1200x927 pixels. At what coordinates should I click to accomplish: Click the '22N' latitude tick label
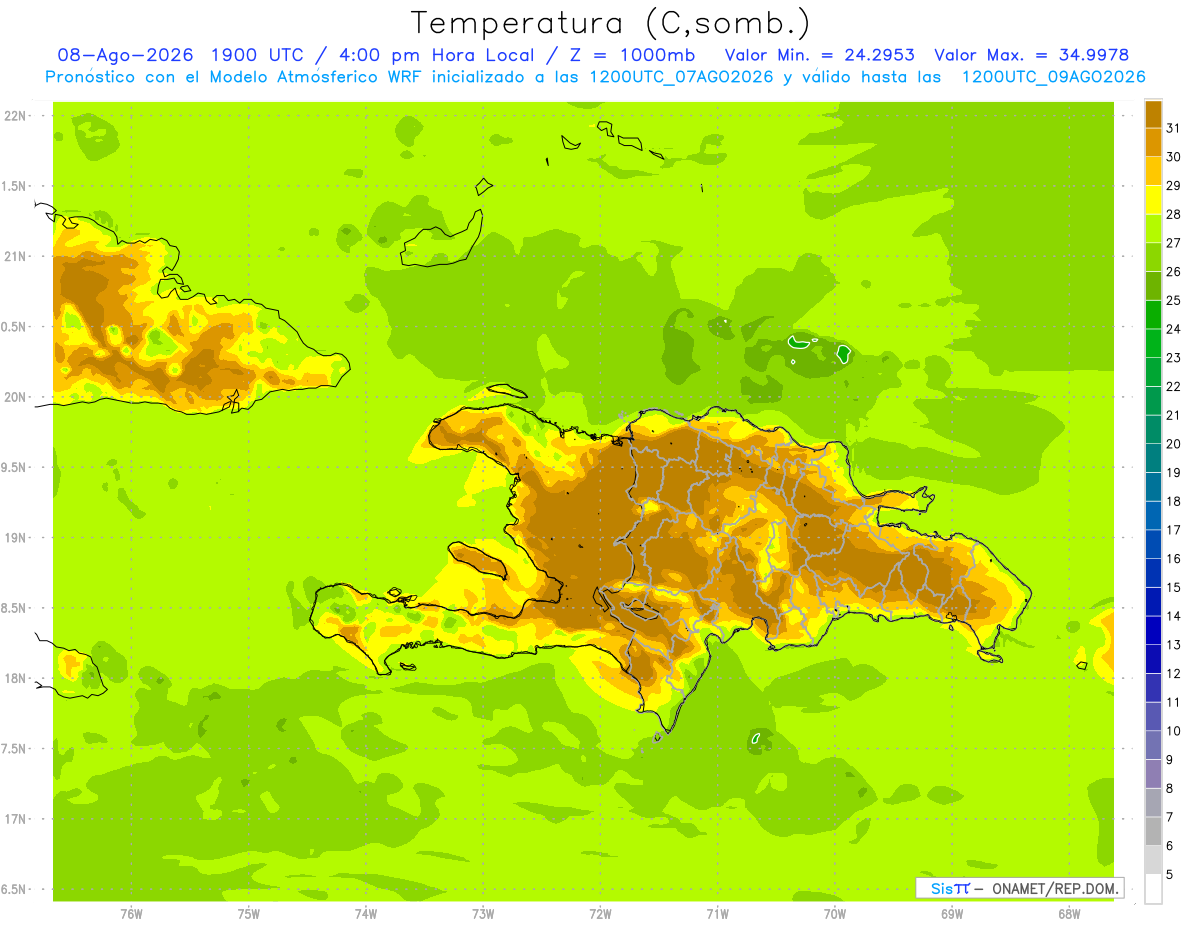pyautogui.click(x=15, y=116)
